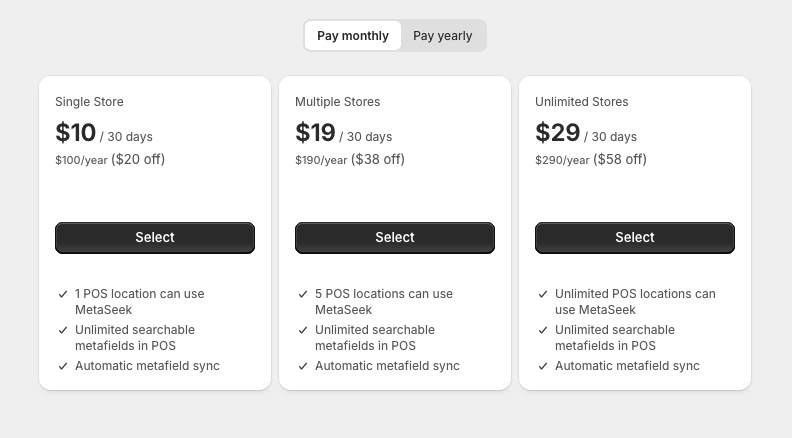This screenshot has height=438, width=792.
Task: Click the $10 price text
Action: 76,133
